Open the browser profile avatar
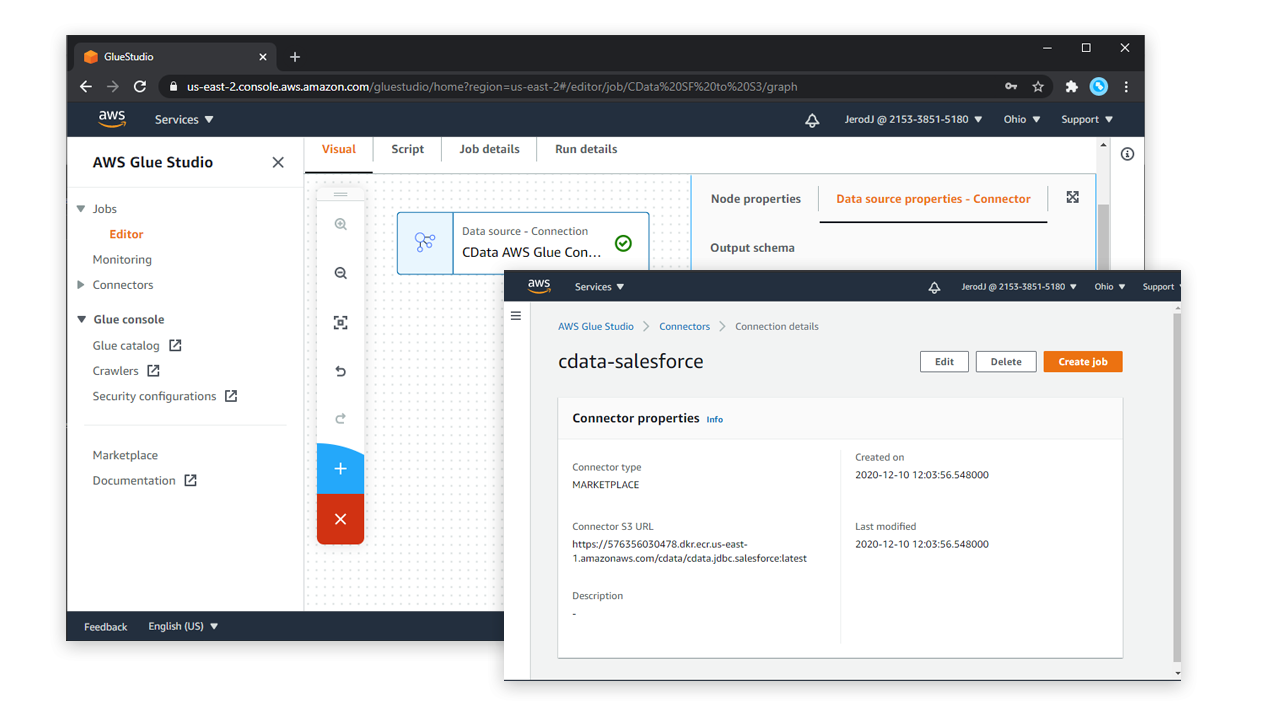 [x=1099, y=87]
